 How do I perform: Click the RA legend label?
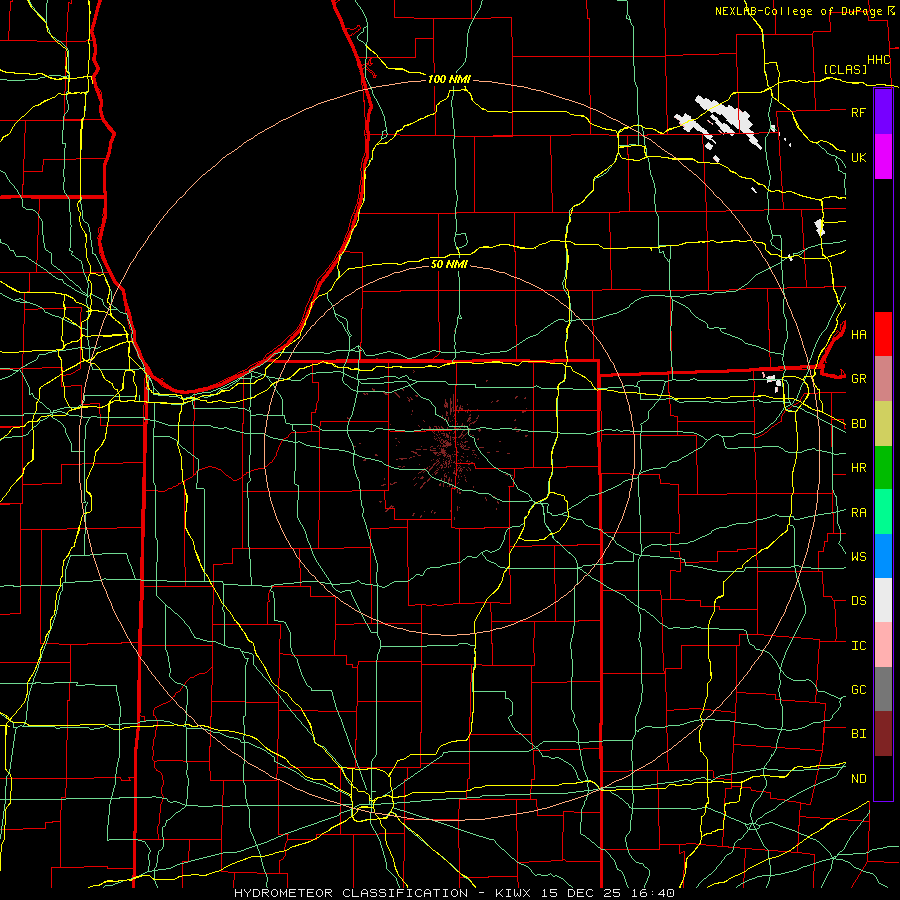coord(858,513)
